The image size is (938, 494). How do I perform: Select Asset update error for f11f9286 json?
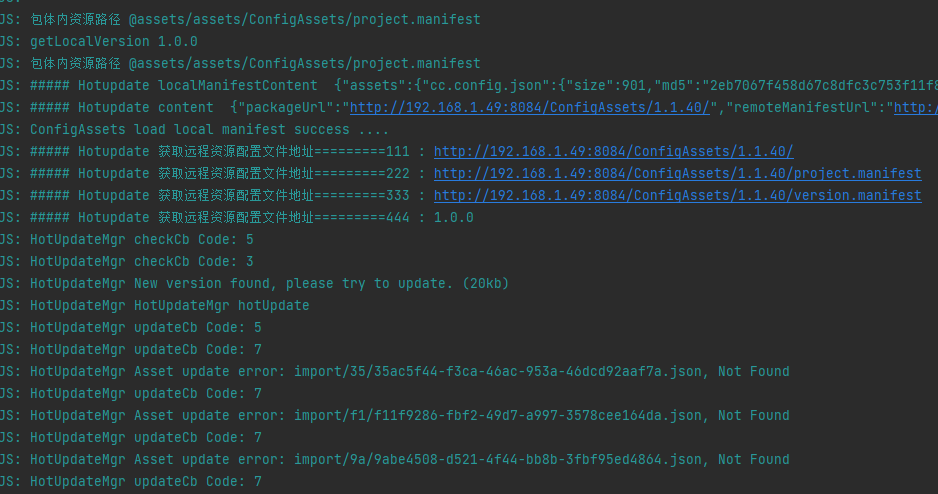410,415
